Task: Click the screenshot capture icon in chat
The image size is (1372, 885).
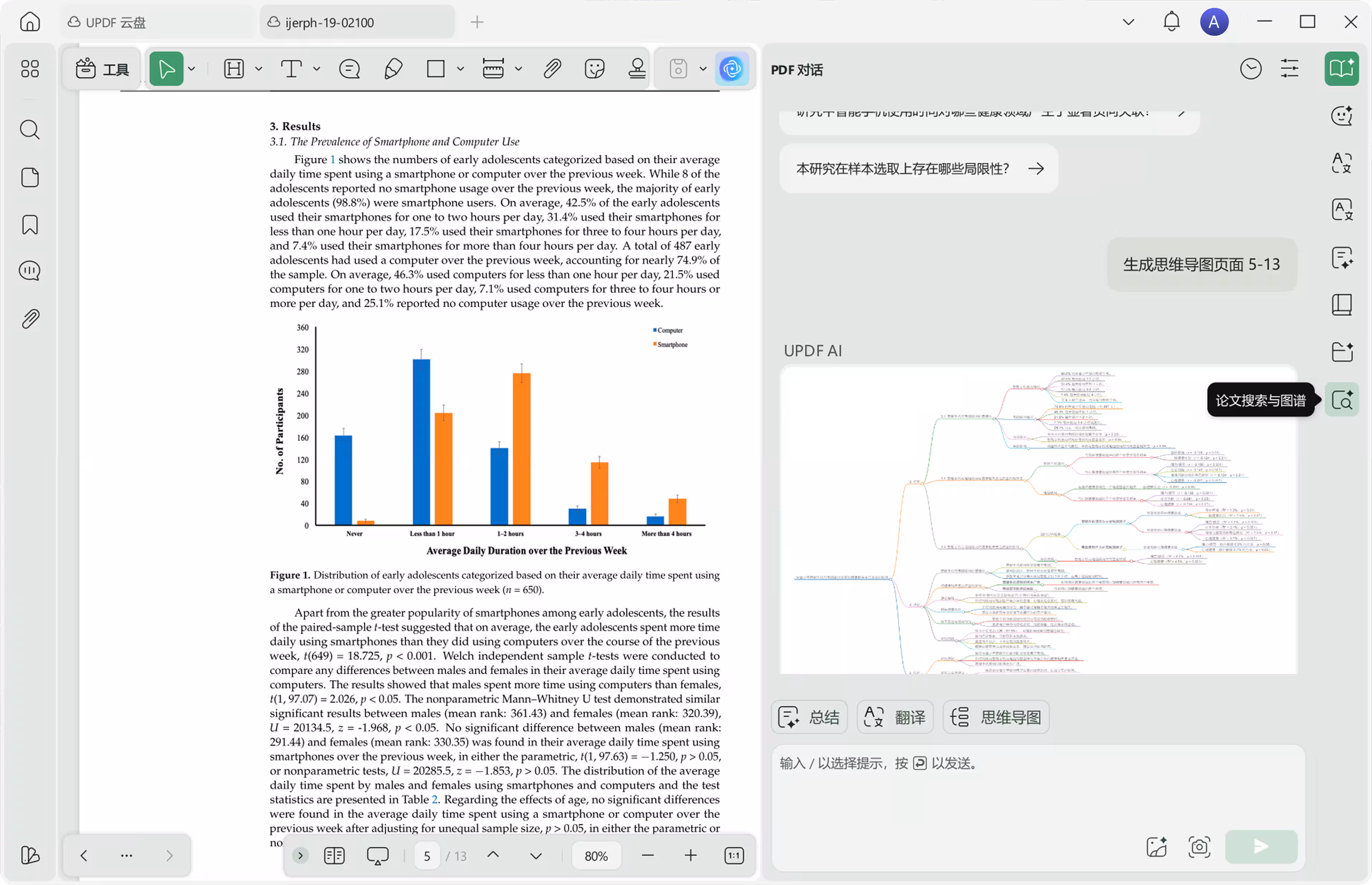Action: 1199,846
